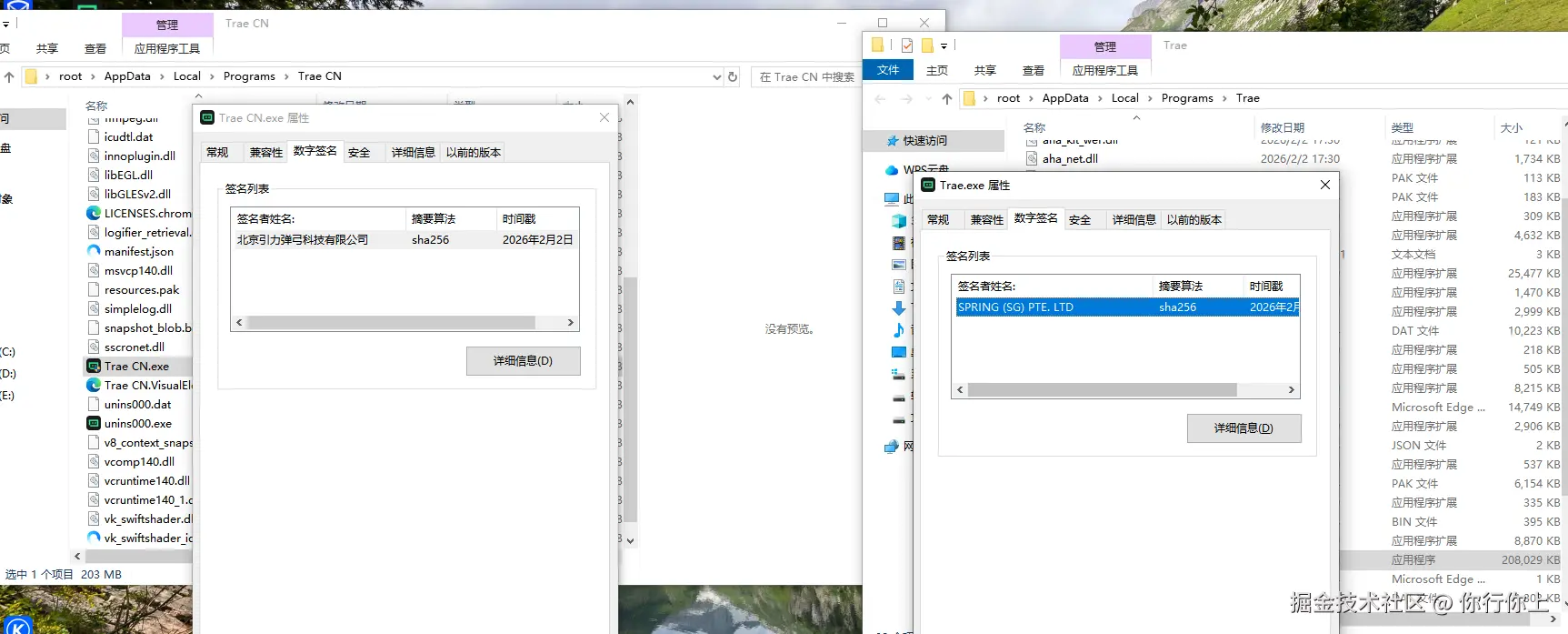Click search box 在 Trae CN 中搜索
Viewport: 1568px width, 634px height.
[x=807, y=76]
